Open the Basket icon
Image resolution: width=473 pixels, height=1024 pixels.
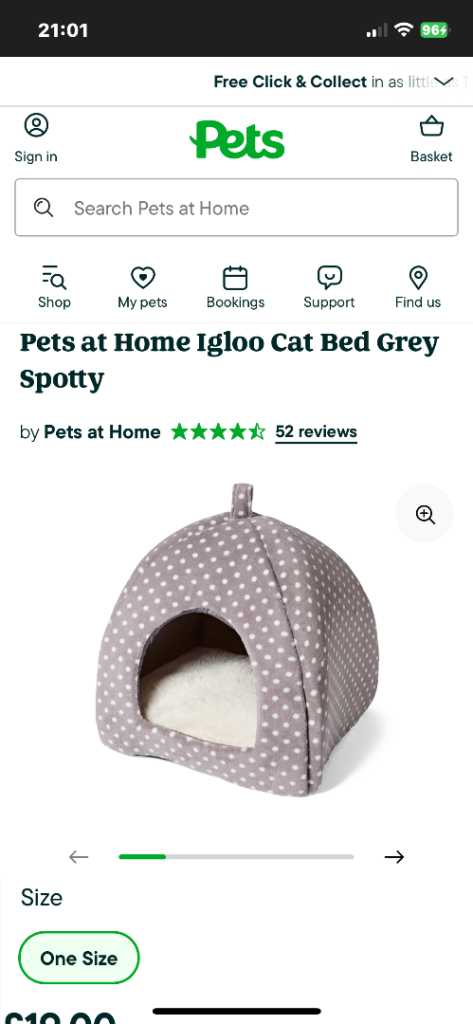[431, 125]
